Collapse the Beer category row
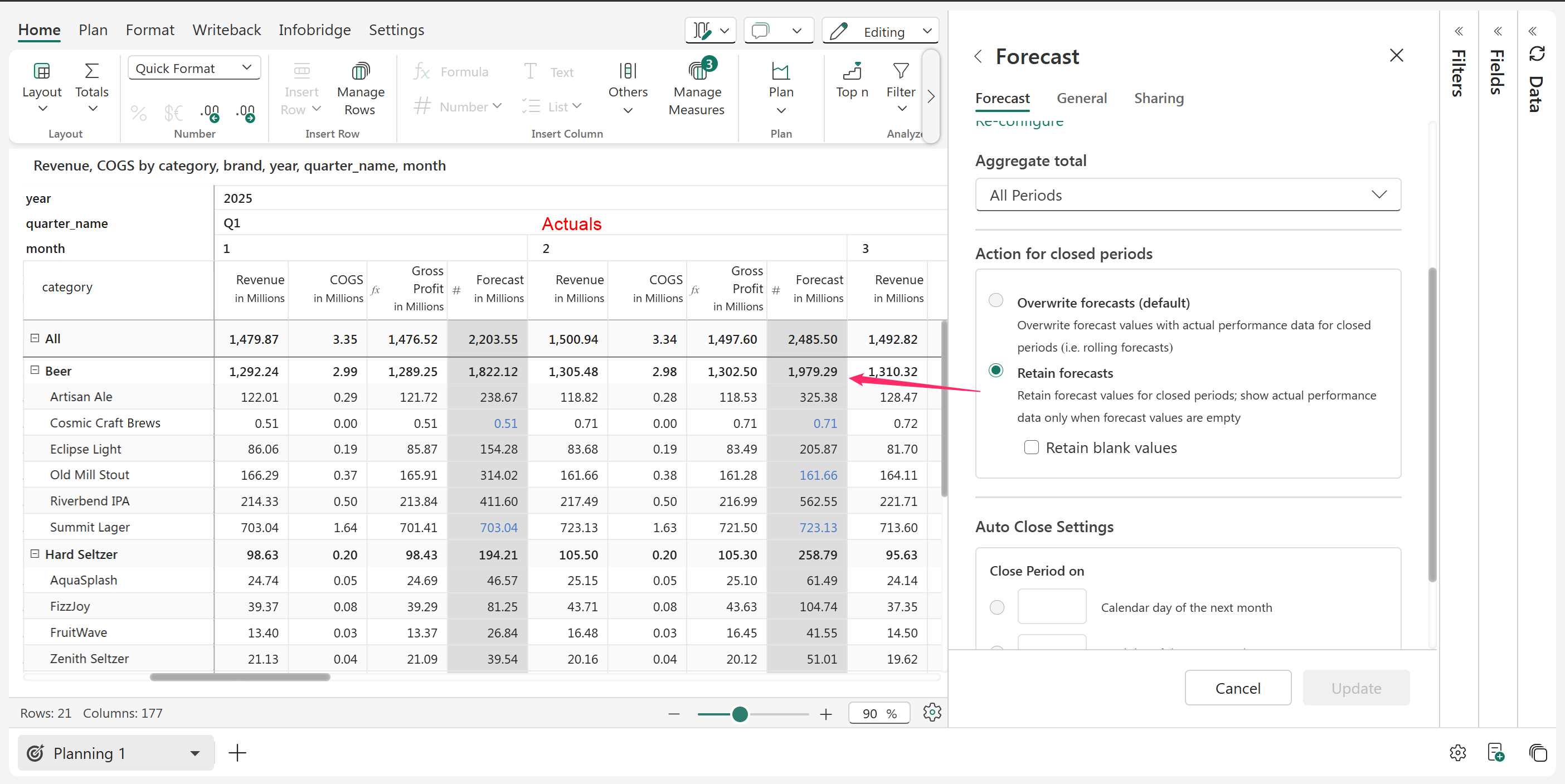This screenshot has height=784, width=1565. (x=35, y=370)
